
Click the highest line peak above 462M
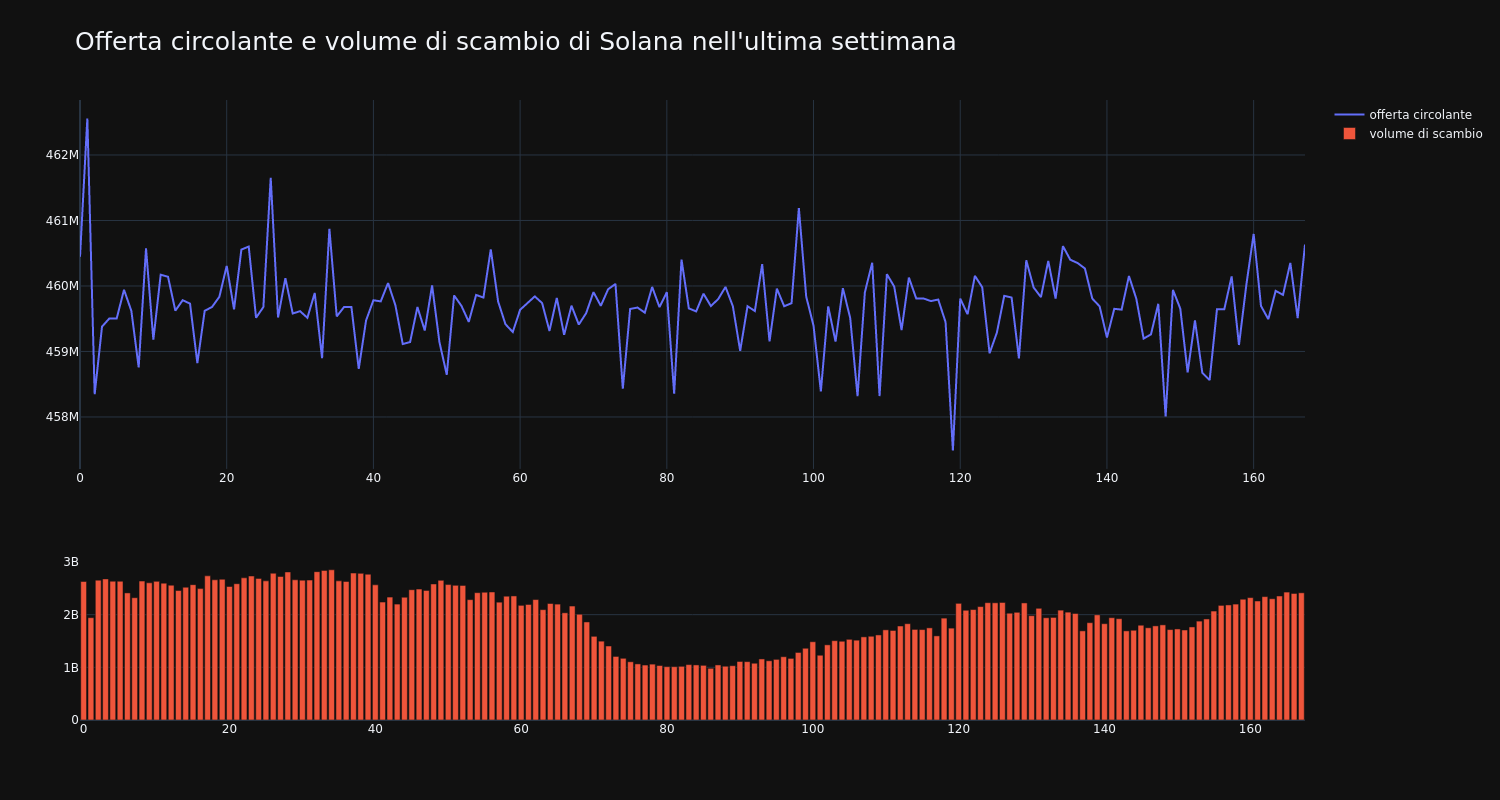point(87,119)
